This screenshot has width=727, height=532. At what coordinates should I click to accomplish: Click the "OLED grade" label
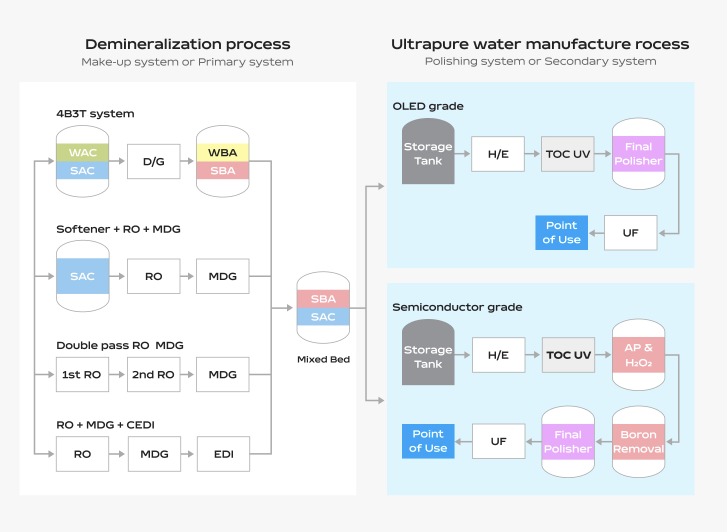(x=428, y=106)
